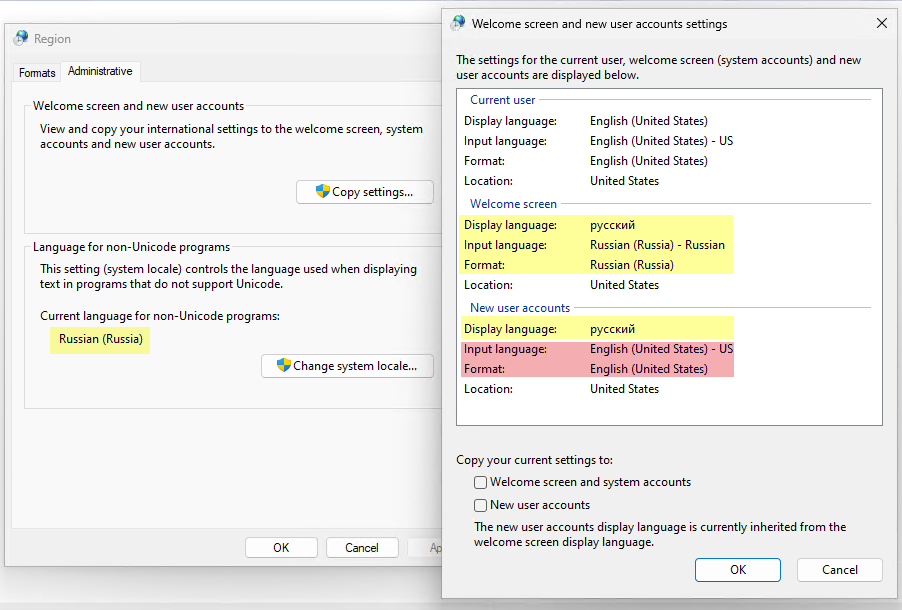Click highlighted Russian (Russia) system locale text
This screenshot has width=902, height=610.
coord(101,339)
